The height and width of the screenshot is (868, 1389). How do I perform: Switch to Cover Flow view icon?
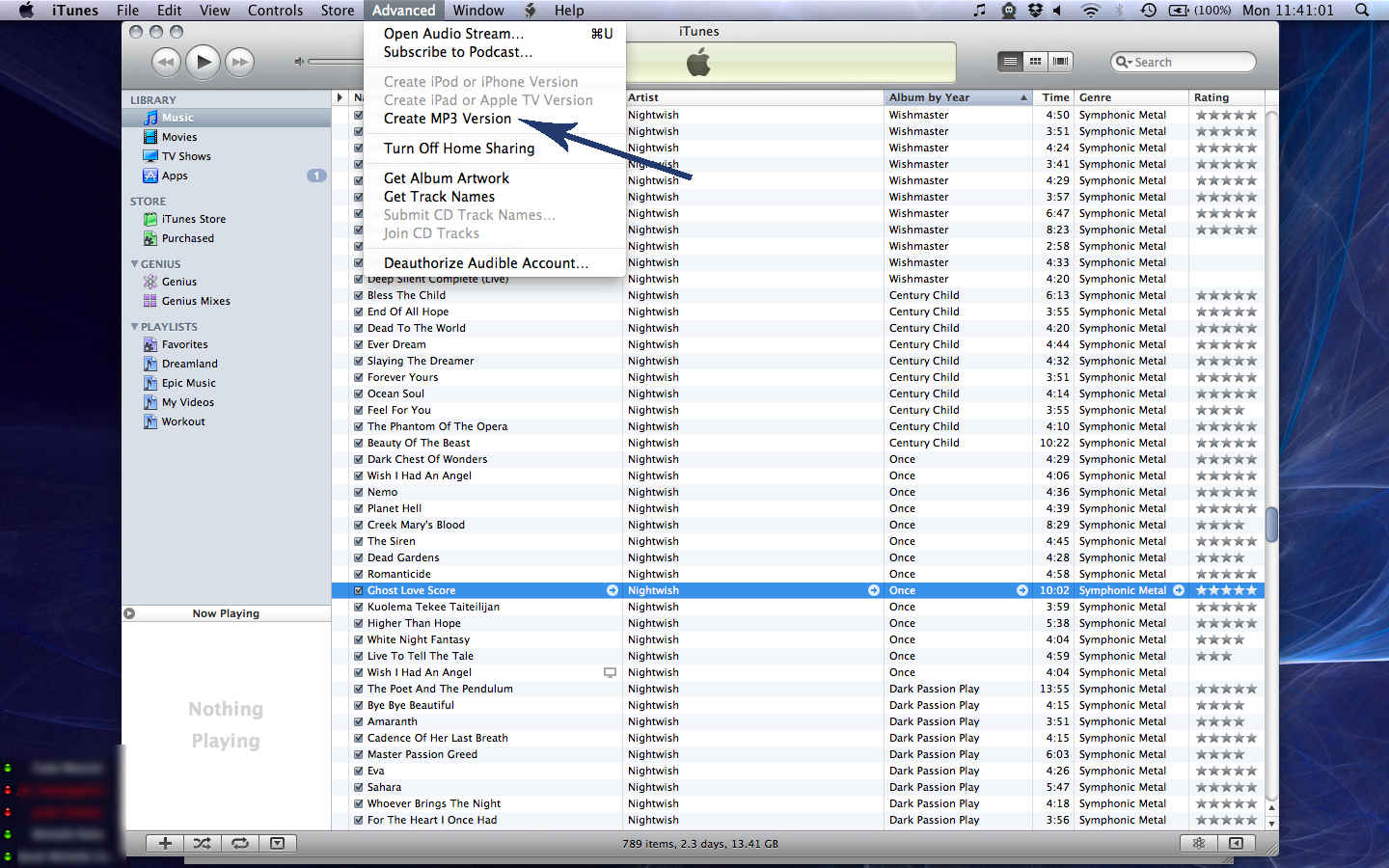1060,62
